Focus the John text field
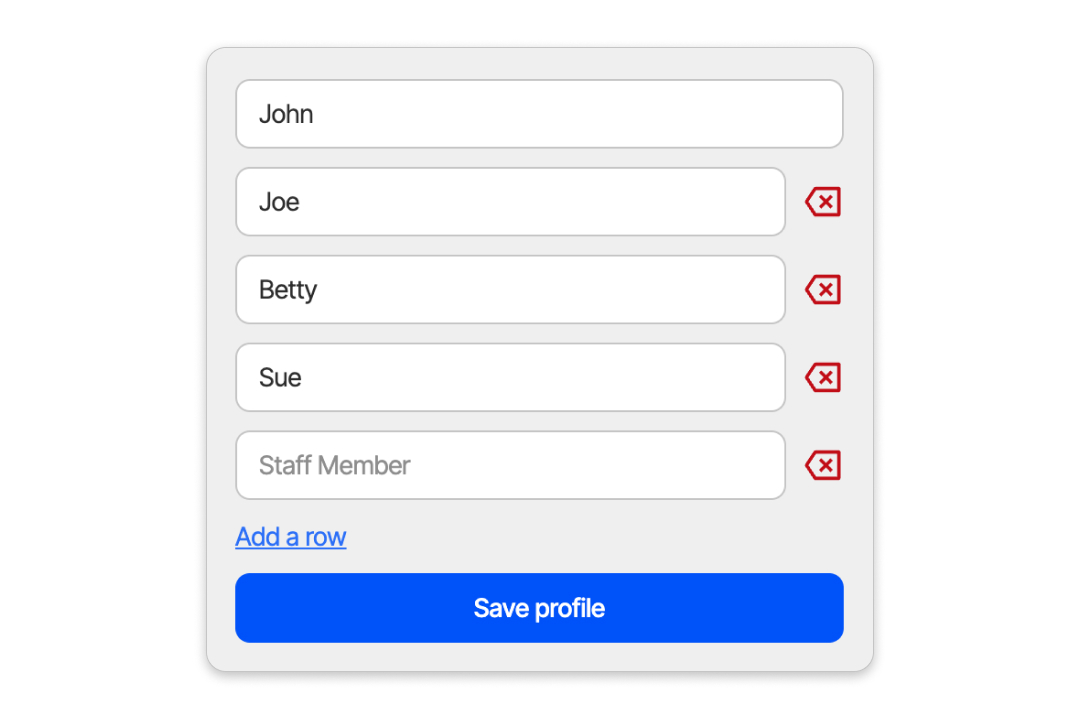The image size is (1079, 718). click(x=540, y=114)
